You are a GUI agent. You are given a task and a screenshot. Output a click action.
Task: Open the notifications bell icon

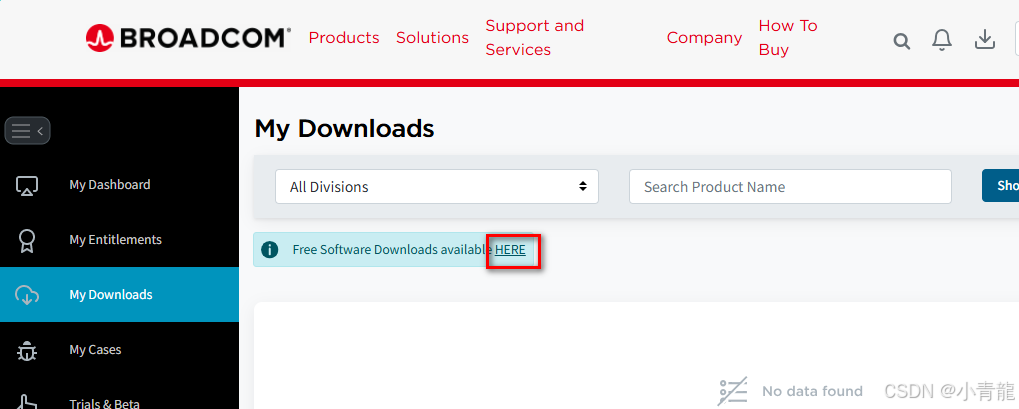(942, 40)
